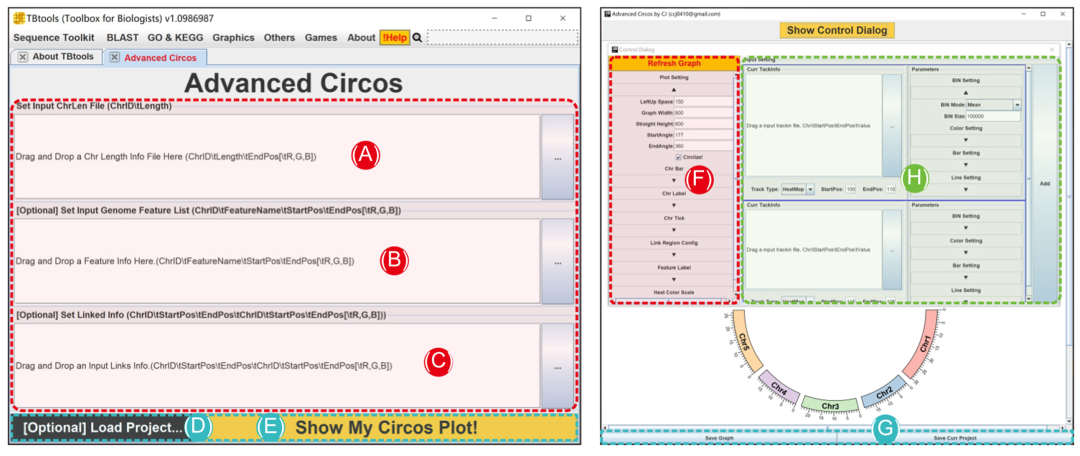Browse for Genome Feature List file

coord(557,262)
